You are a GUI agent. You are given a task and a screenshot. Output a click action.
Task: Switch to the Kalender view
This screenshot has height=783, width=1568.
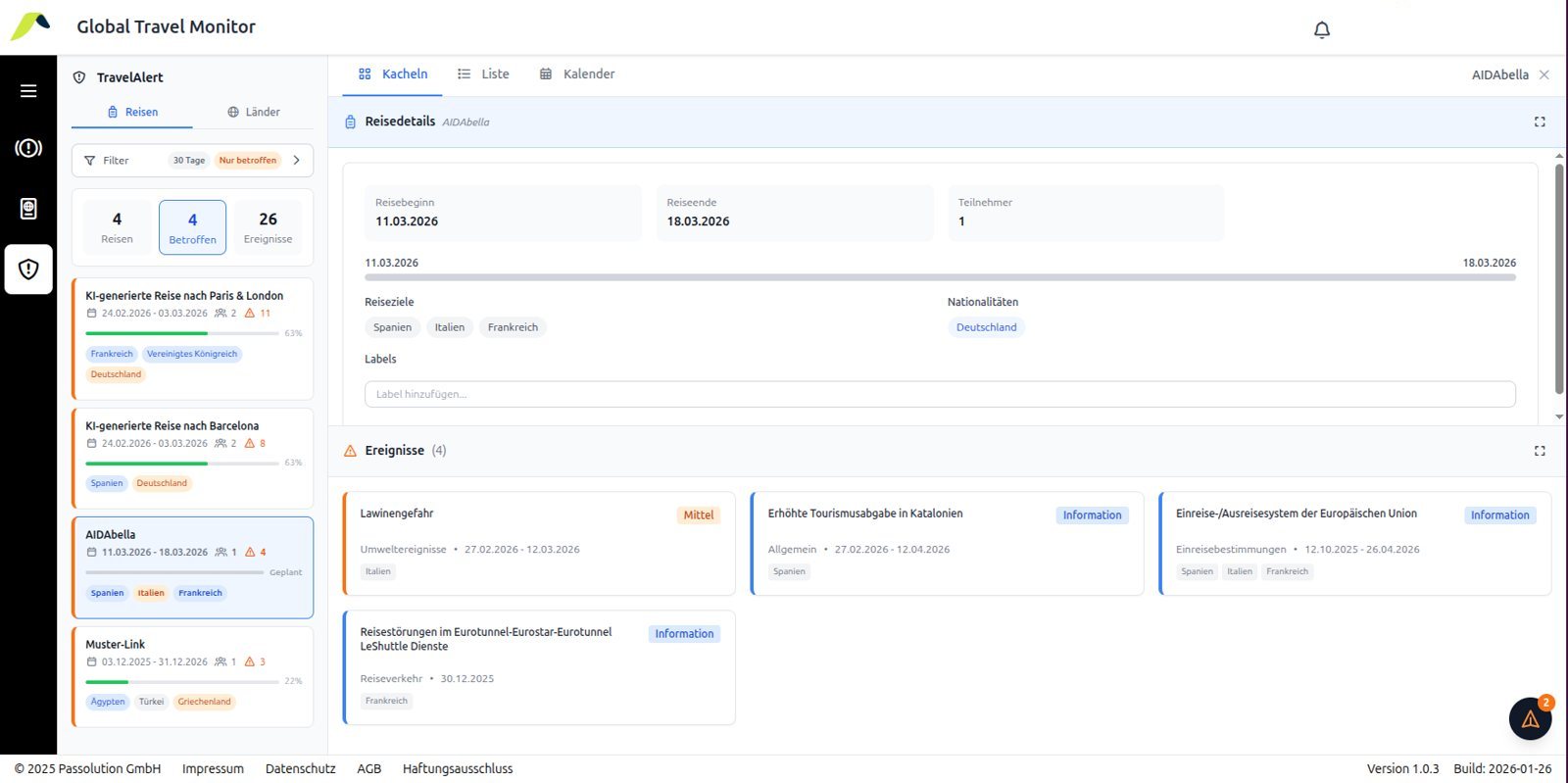point(577,74)
